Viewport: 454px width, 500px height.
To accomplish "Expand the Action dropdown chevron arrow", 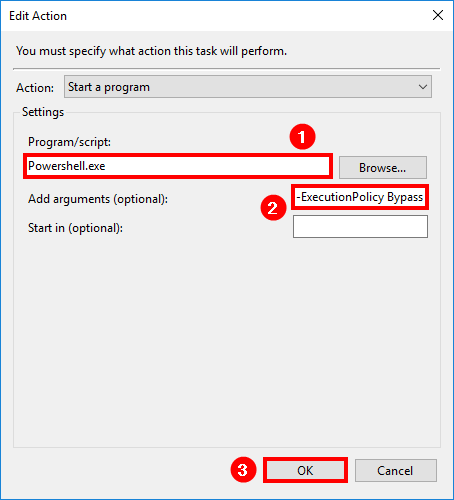I will 423,87.
